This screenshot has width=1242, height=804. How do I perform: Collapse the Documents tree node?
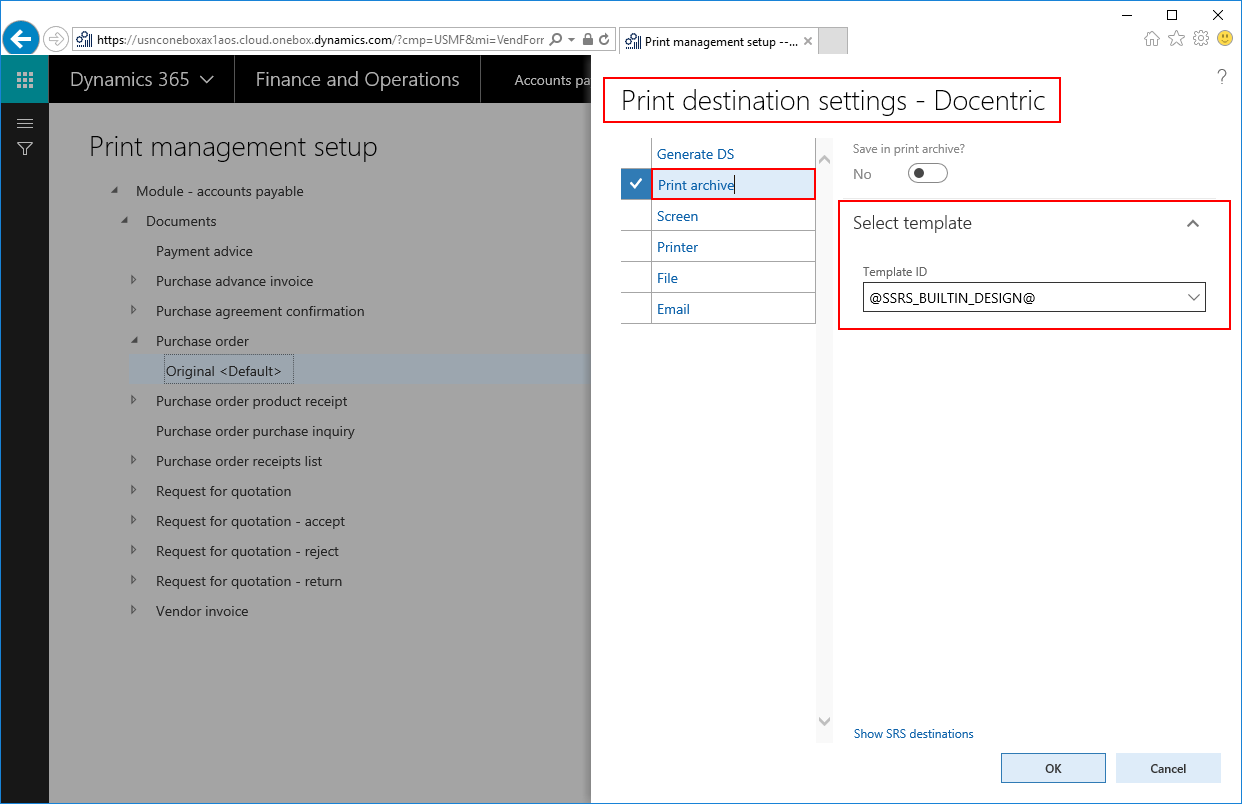tap(125, 220)
